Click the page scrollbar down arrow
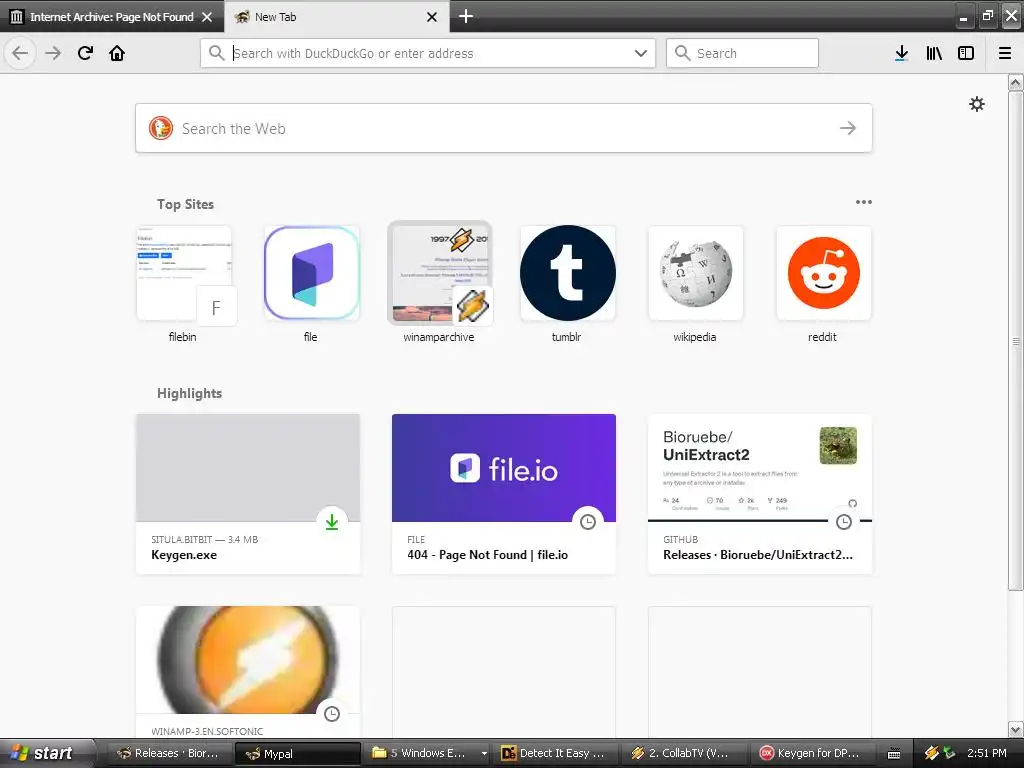 [1015, 729]
